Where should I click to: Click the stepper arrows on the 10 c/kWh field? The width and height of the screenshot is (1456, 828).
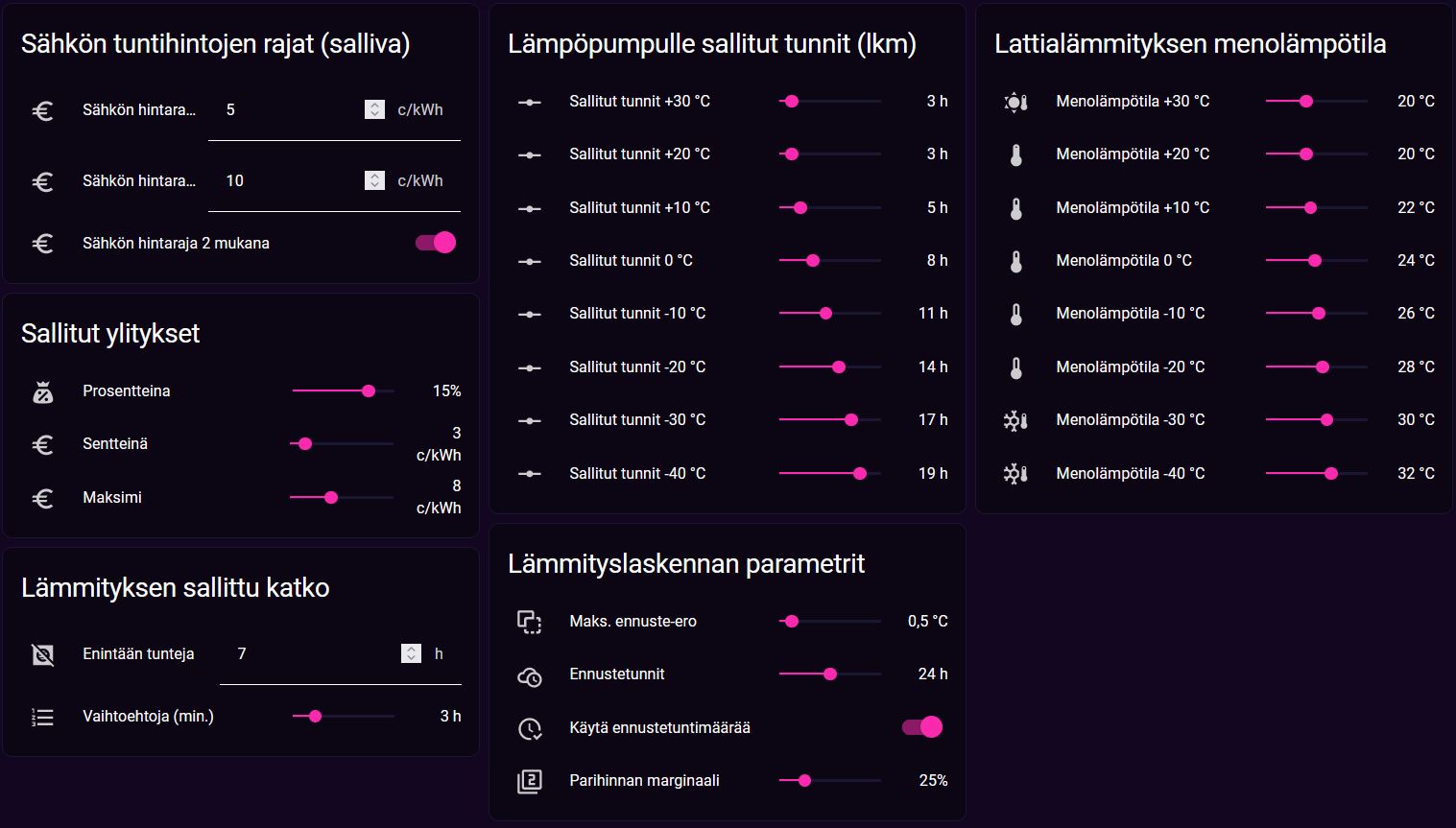373,179
